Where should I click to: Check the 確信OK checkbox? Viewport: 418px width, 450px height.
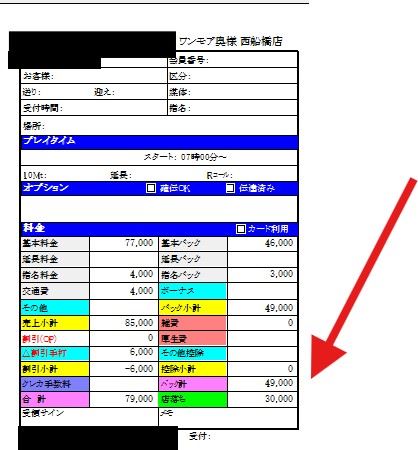pos(151,188)
